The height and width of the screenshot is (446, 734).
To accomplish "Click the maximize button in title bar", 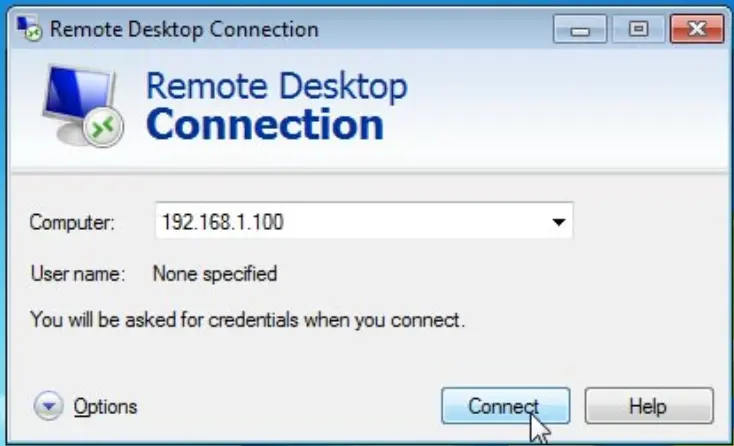I will (636, 28).
